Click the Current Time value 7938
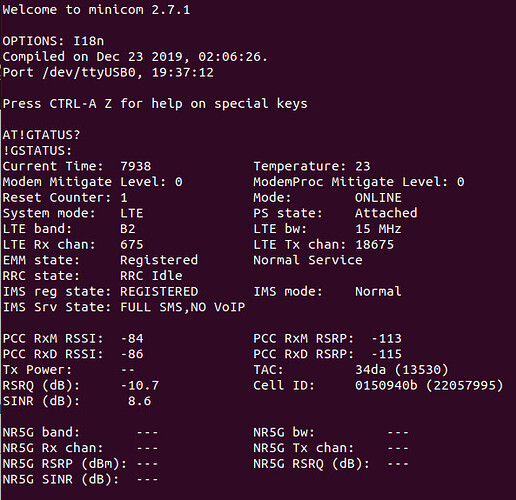516x500 pixels. (x=136, y=166)
